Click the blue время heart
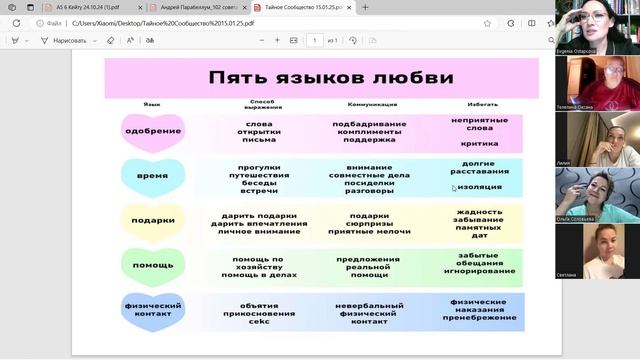This screenshot has width=640, height=360. pos(153,178)
